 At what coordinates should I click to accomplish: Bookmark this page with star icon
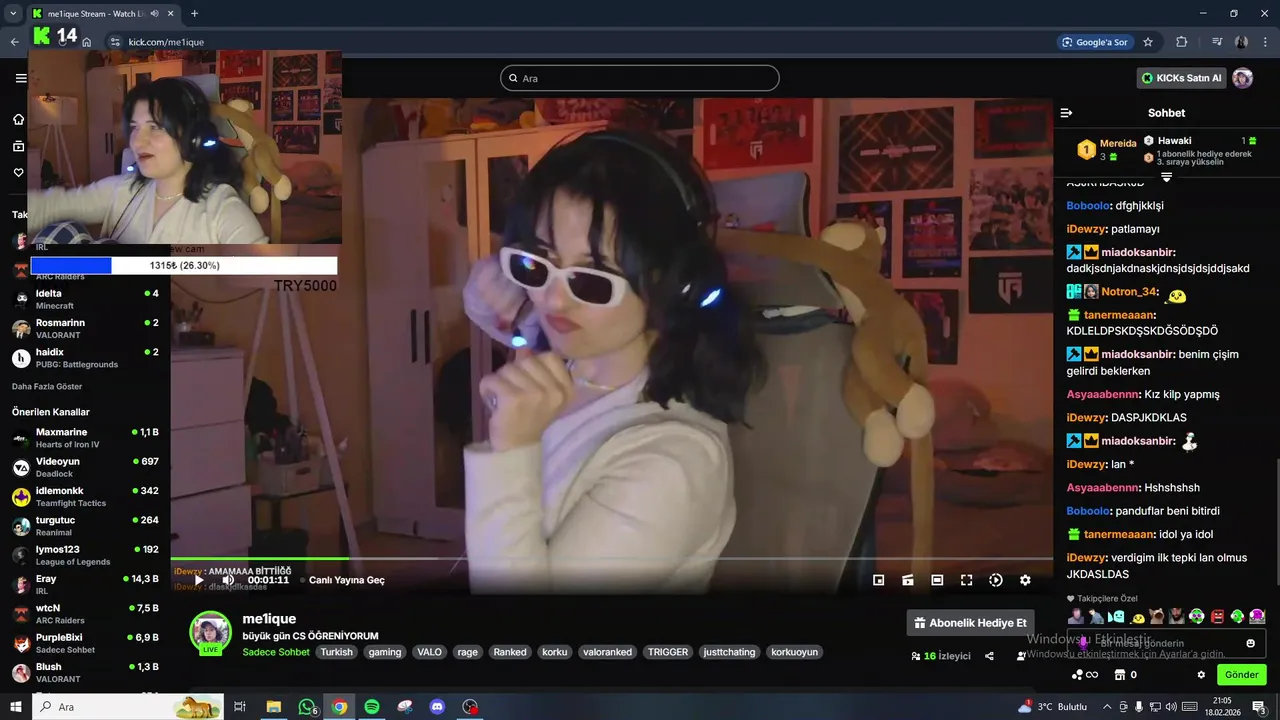(1148, 42)
